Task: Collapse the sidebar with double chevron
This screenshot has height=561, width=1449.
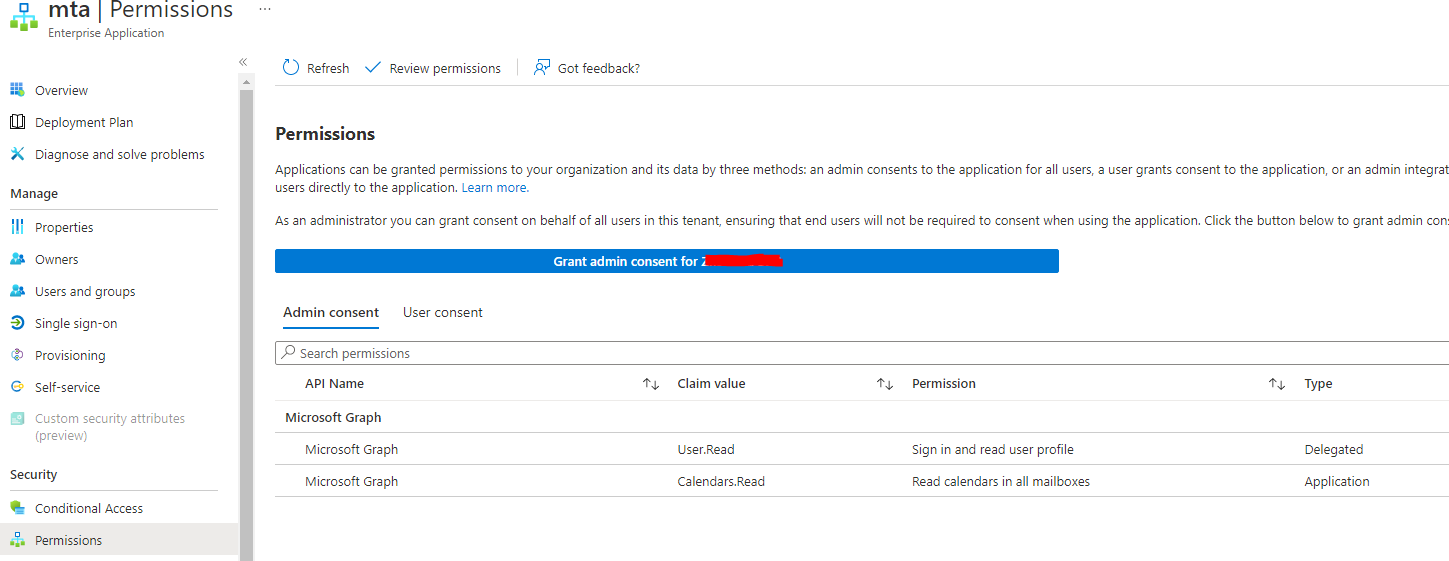Action: 243,62
